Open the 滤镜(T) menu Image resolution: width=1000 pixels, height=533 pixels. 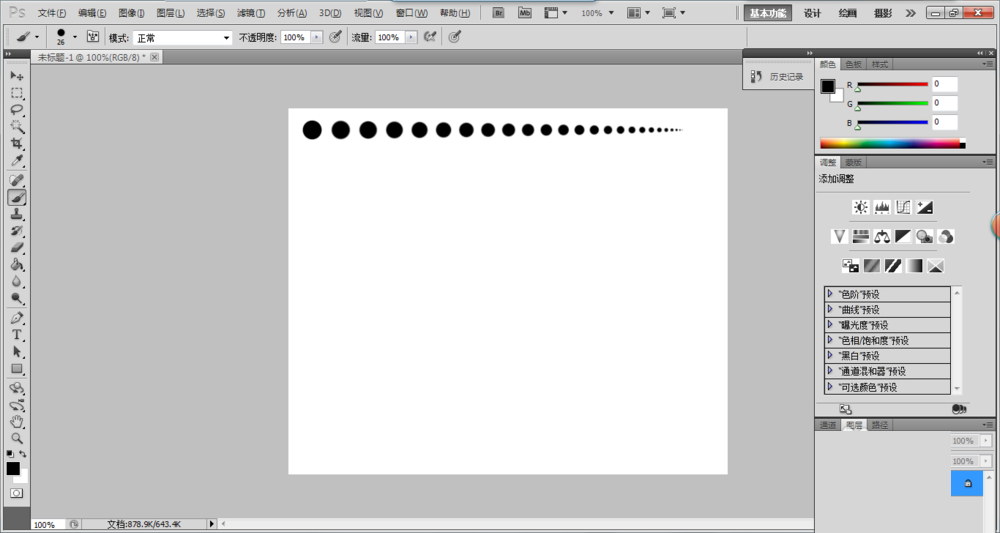pyautogui.click(x=251, y=13)
